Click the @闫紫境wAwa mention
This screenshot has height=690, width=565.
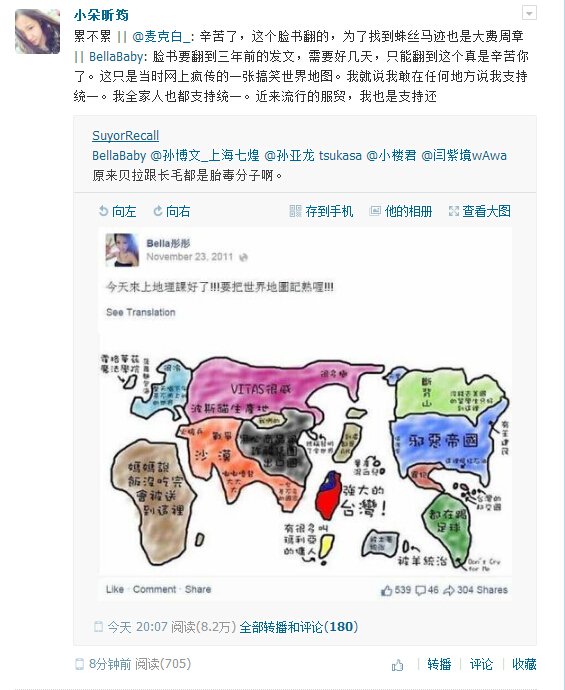[x=464, y=155]
